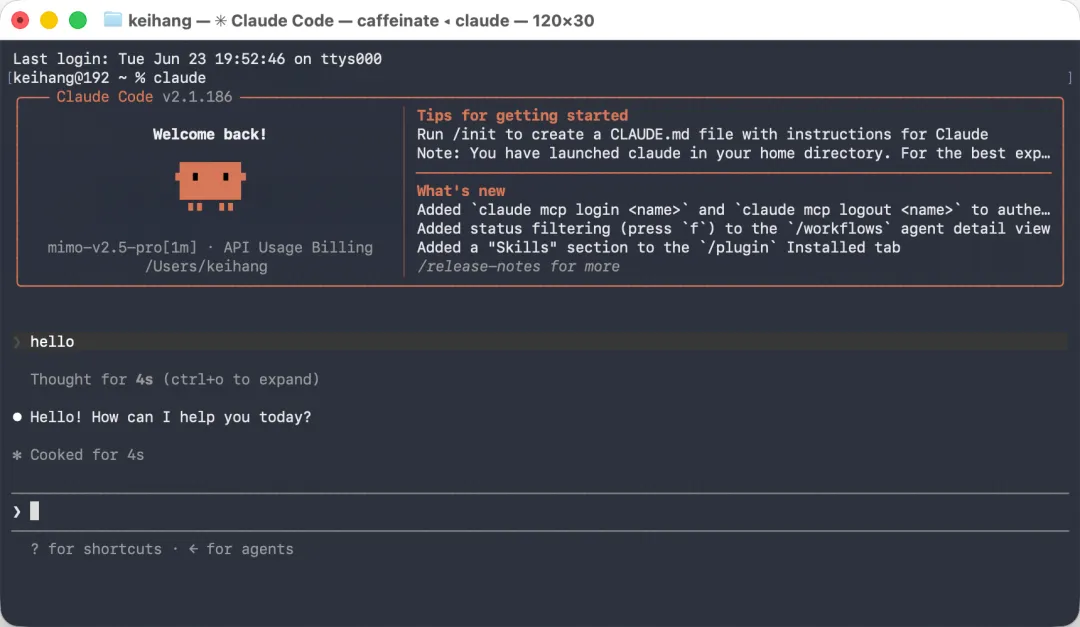The height and width of the screenshot is (627, 1080).
Task: Click the 'mimo-v2.5-pro[1m] · API Usage Billing' line
Action: tap(210, 247)
